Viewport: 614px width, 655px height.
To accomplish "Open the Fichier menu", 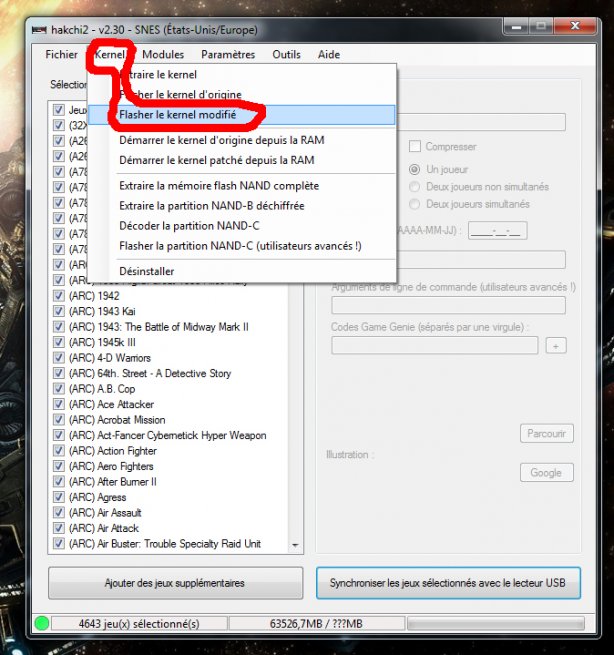I will coord(61,54).
